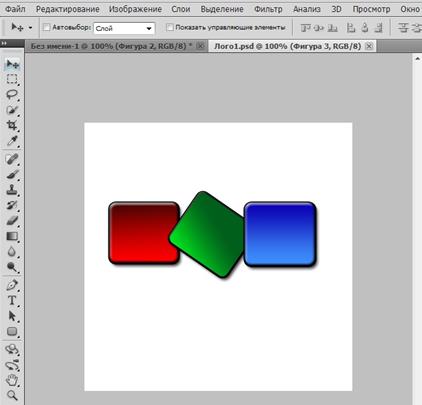
Task: Open the Move tool preset picker arrow
Action: point(30,28)
